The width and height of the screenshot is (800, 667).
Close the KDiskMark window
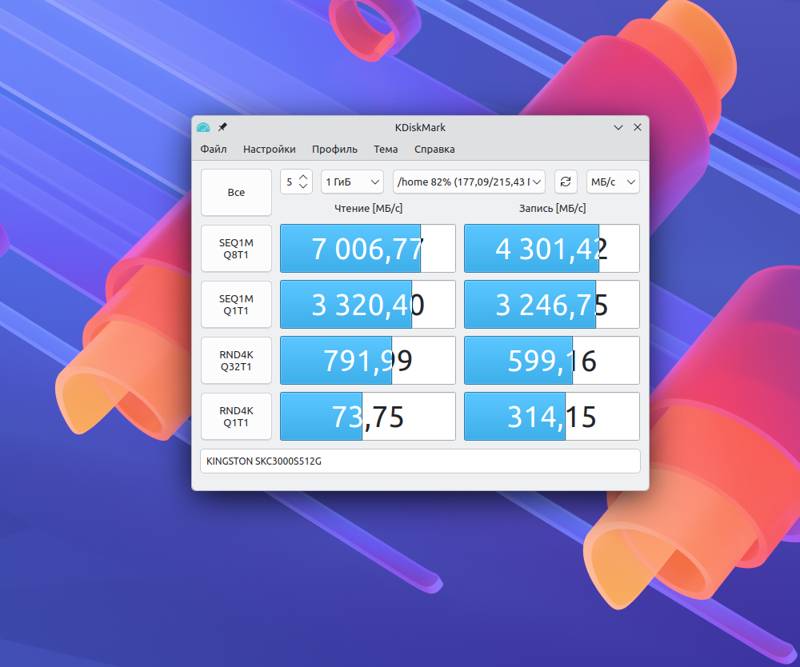pyautogui.click(x=638, y=127)
